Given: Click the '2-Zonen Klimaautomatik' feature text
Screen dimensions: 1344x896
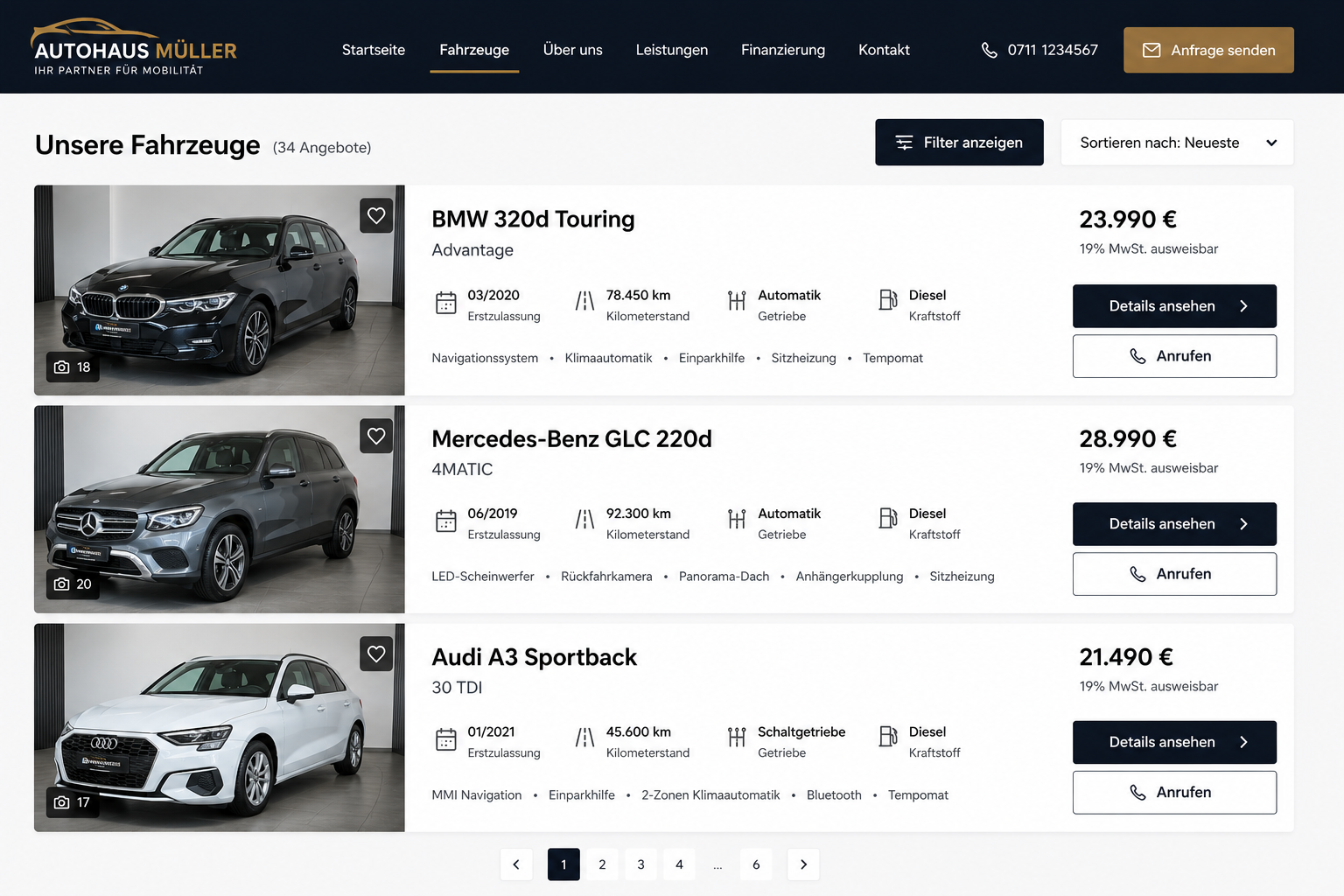Looking at the screenshot, I should click(710, 795).
